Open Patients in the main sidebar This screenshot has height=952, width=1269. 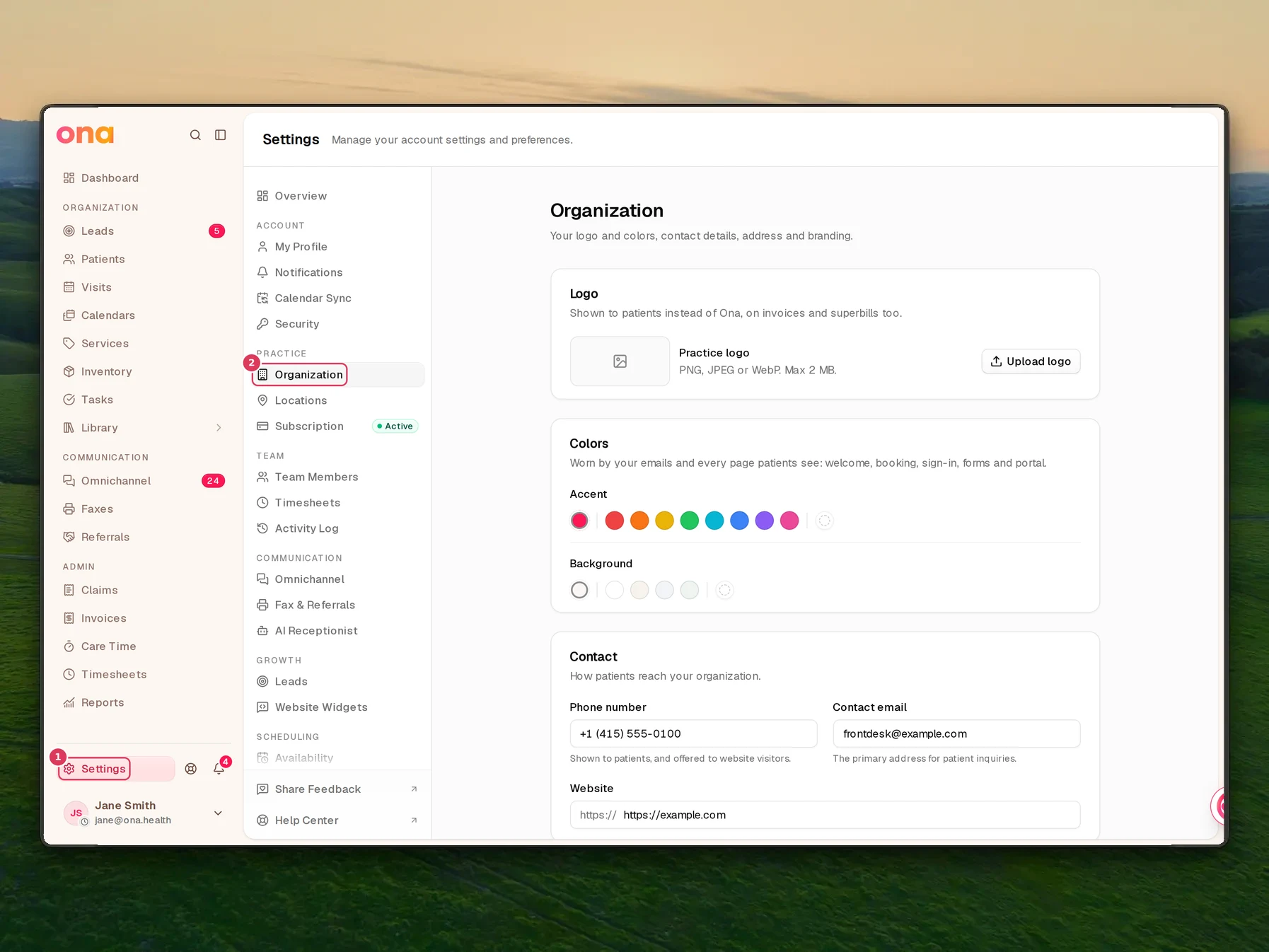[144, 260]
